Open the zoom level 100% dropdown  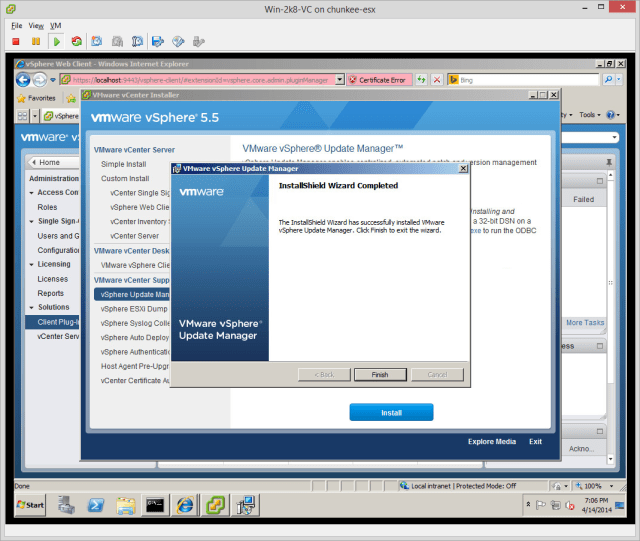click(611, 486)
